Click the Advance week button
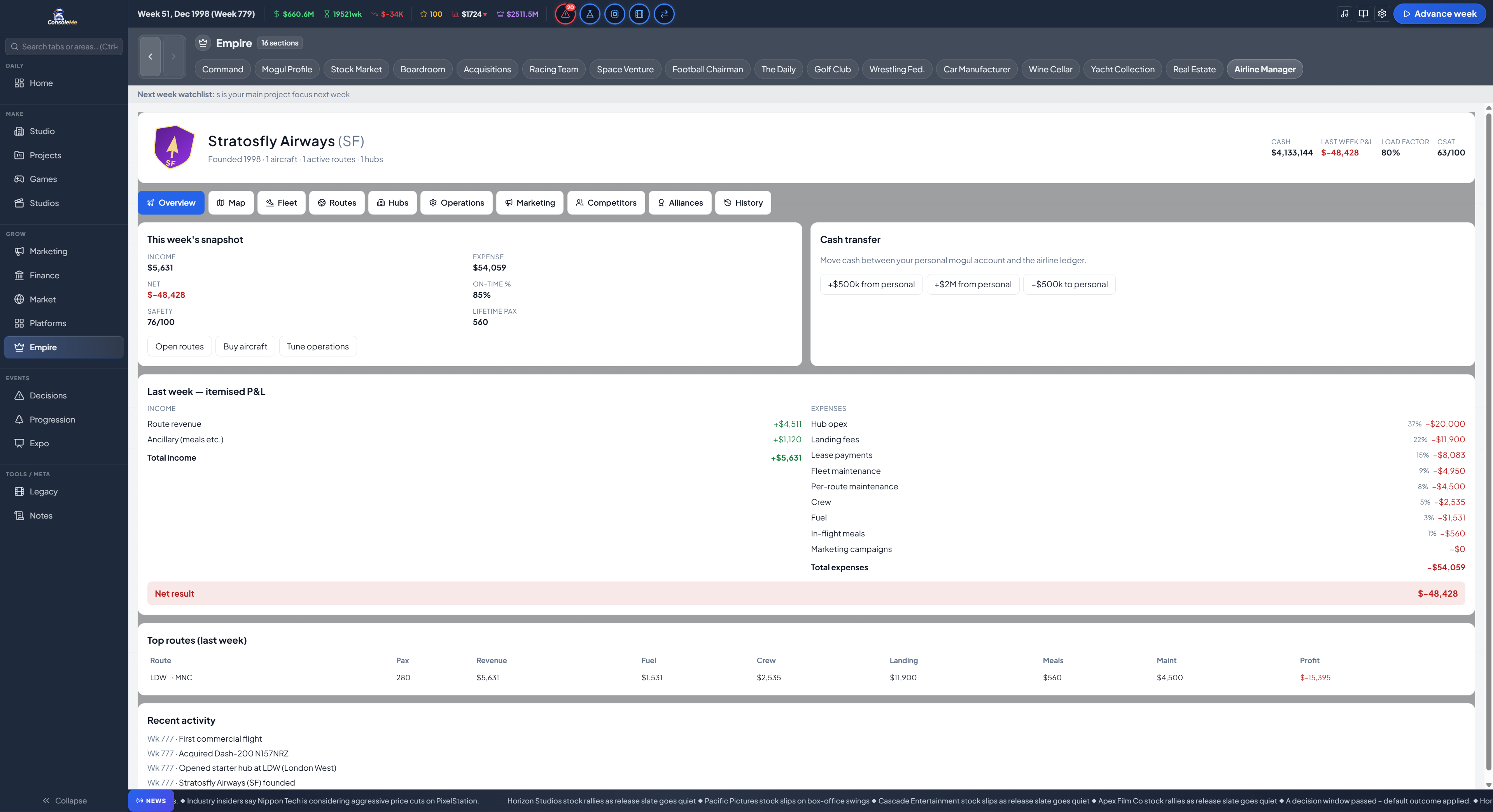The height and width of the screenshot is (812, 1493). [1439, 14]
